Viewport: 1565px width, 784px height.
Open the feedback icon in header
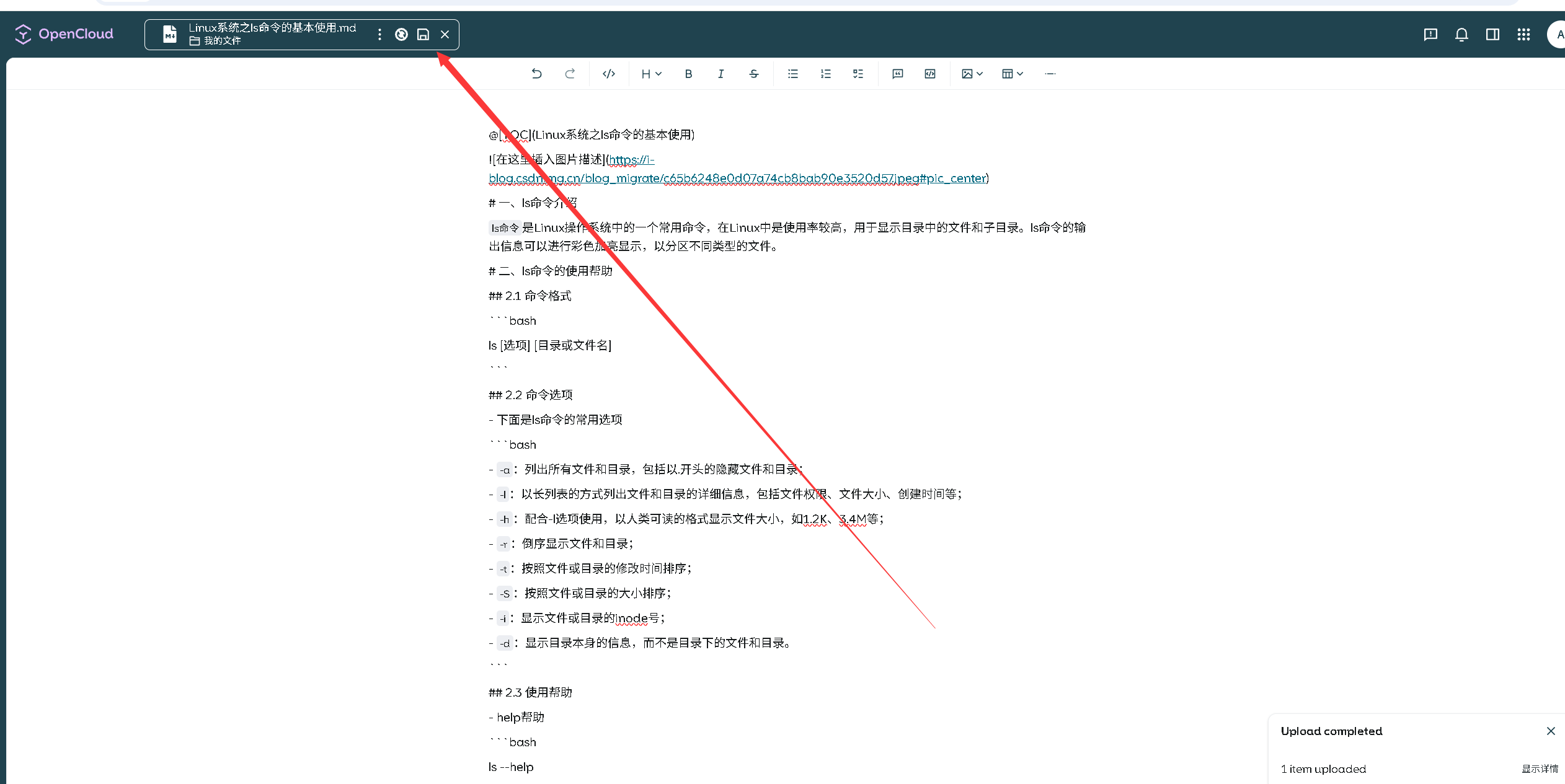(1430, 35)
